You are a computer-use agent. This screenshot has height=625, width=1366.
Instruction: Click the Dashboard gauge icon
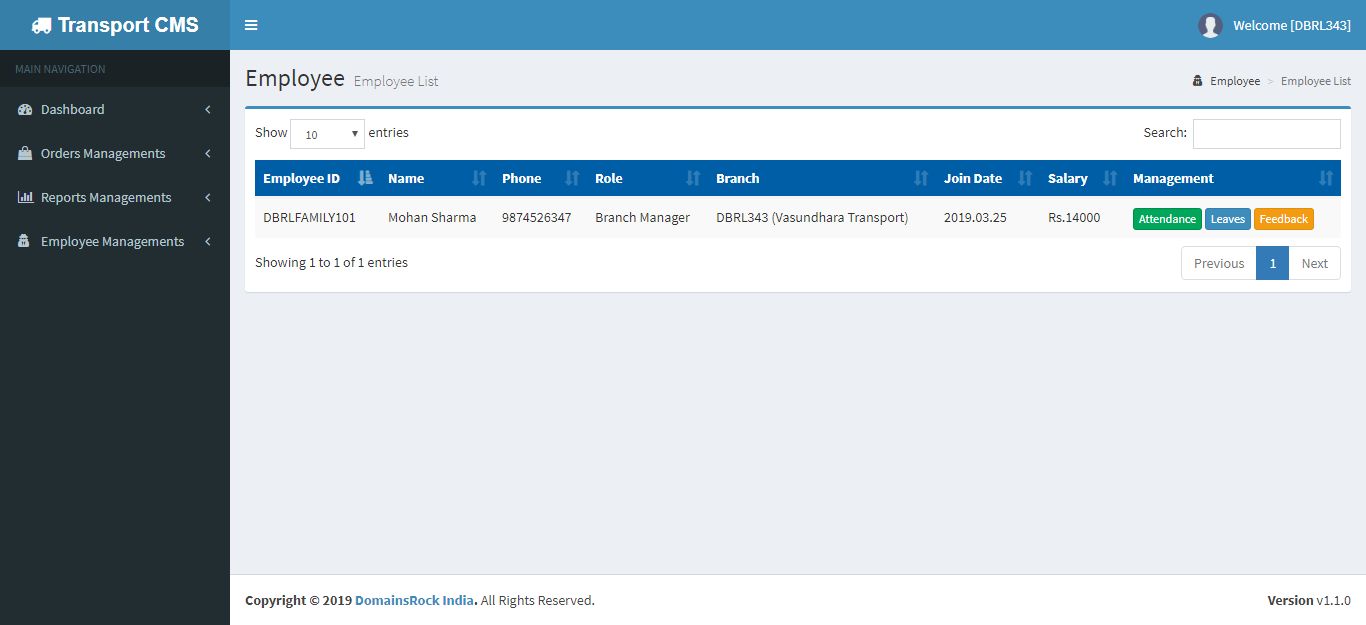(x=25, y=109)
